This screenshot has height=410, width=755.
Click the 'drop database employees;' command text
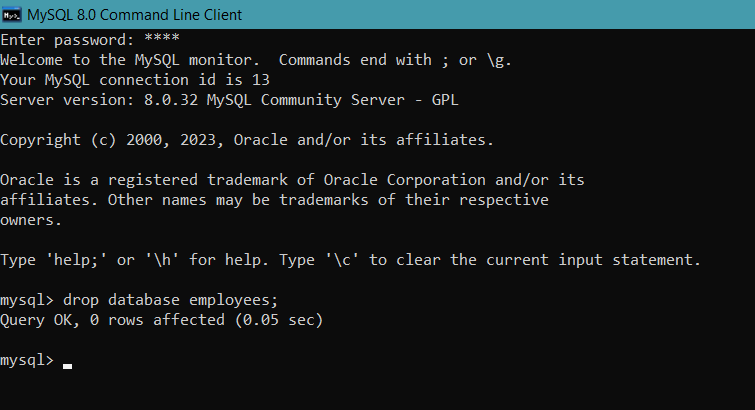tap(170, 300)
